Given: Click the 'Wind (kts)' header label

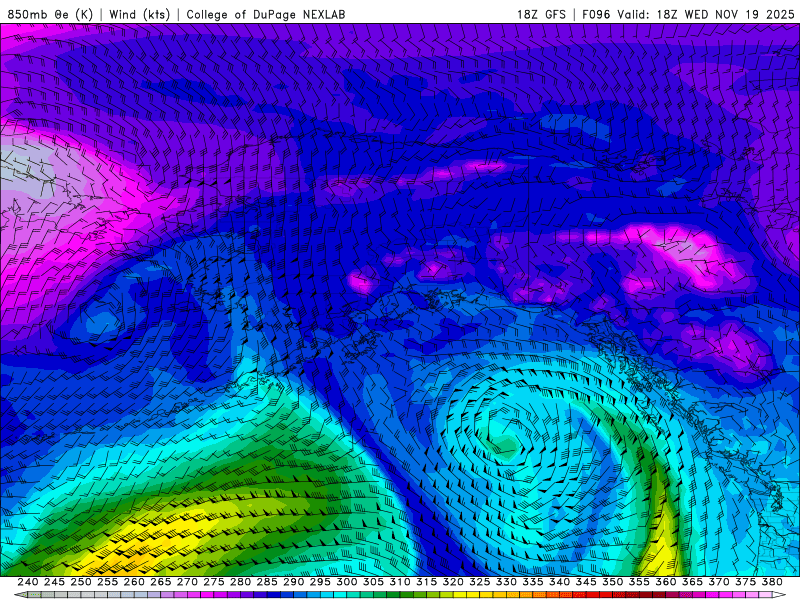Looking at the screenshot, I should (139, 14).
